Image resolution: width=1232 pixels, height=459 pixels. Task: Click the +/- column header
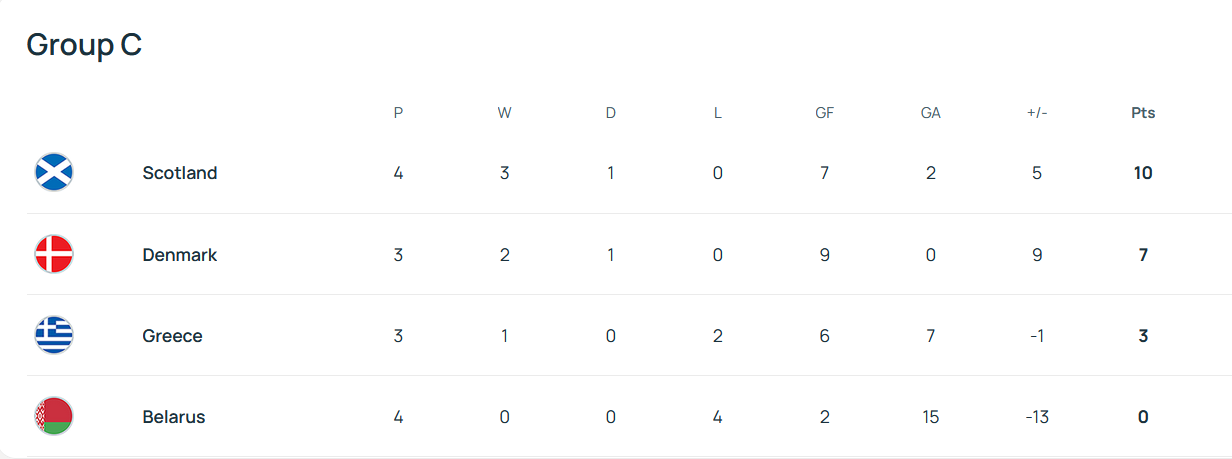click(x=1037, y=113)
